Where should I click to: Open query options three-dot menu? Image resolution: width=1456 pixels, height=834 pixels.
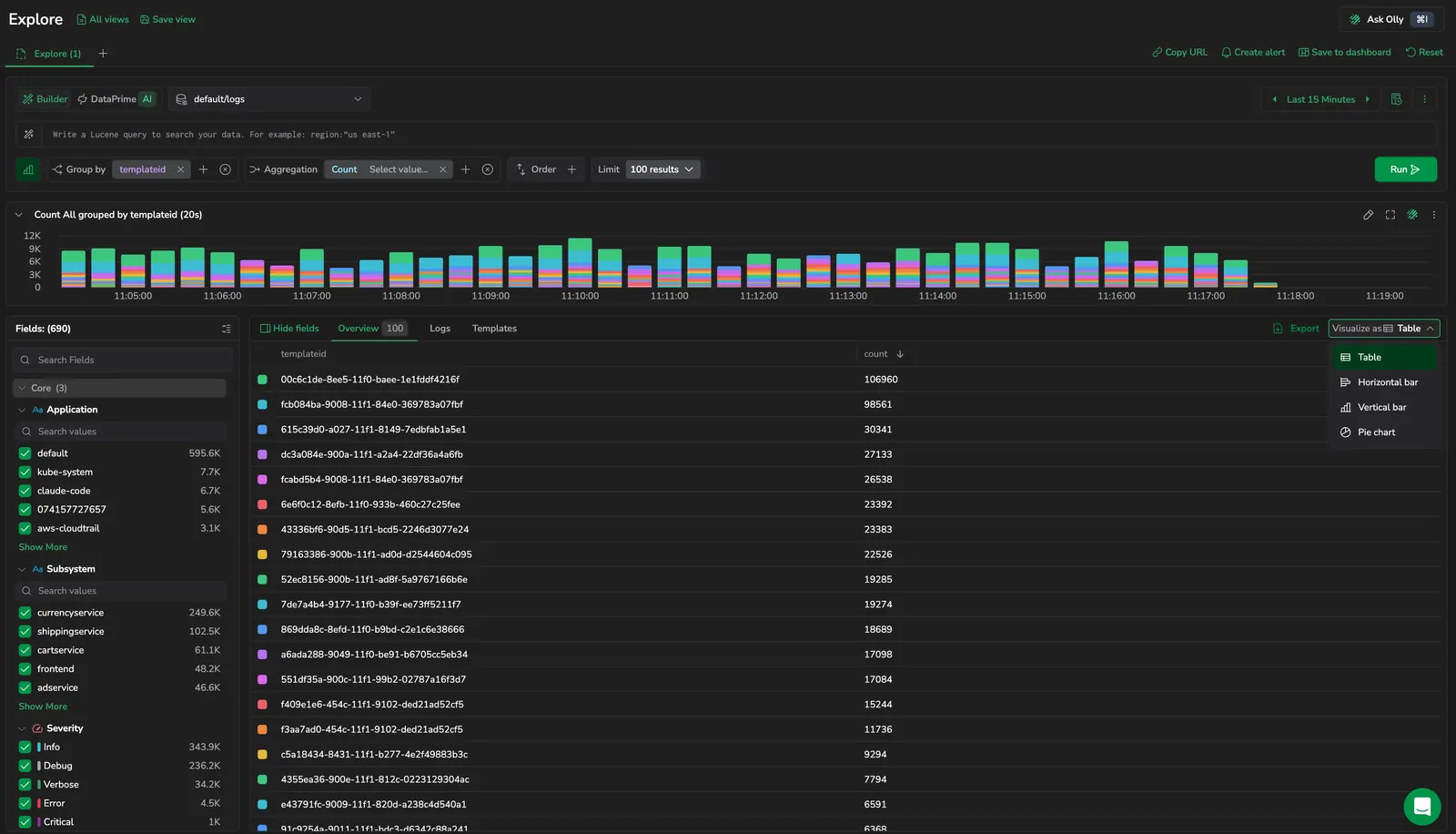tap(1425, 99)
